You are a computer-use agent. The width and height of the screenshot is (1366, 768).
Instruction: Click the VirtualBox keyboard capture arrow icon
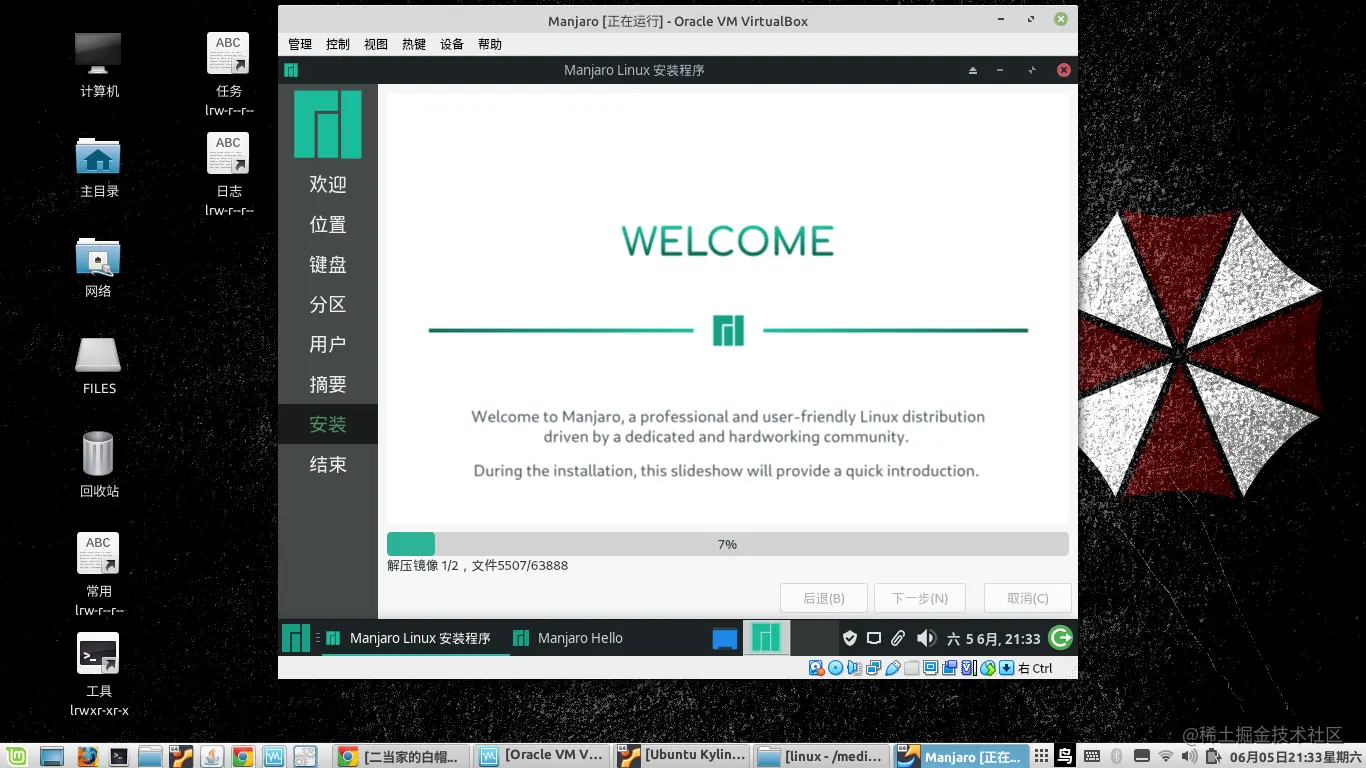1007,668
